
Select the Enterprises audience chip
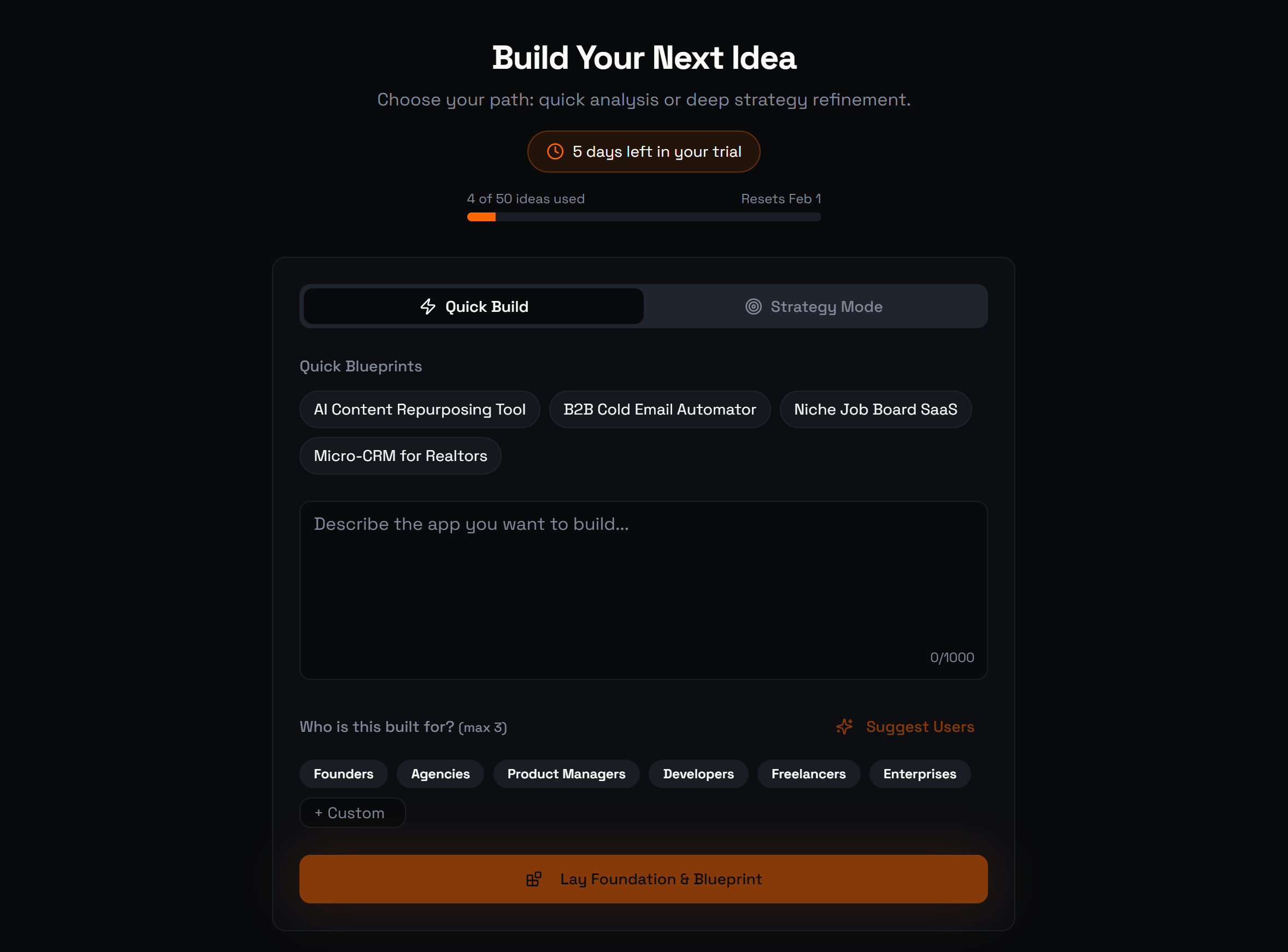(920, 774)
